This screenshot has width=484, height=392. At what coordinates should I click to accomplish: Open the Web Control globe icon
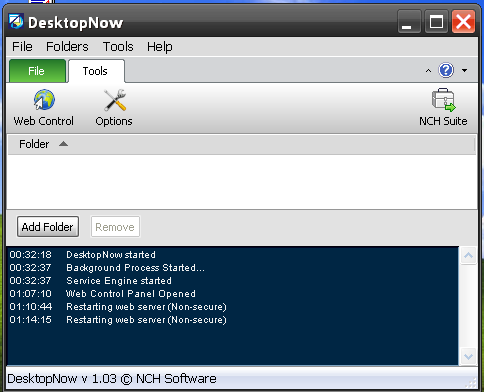click(44, 99)
